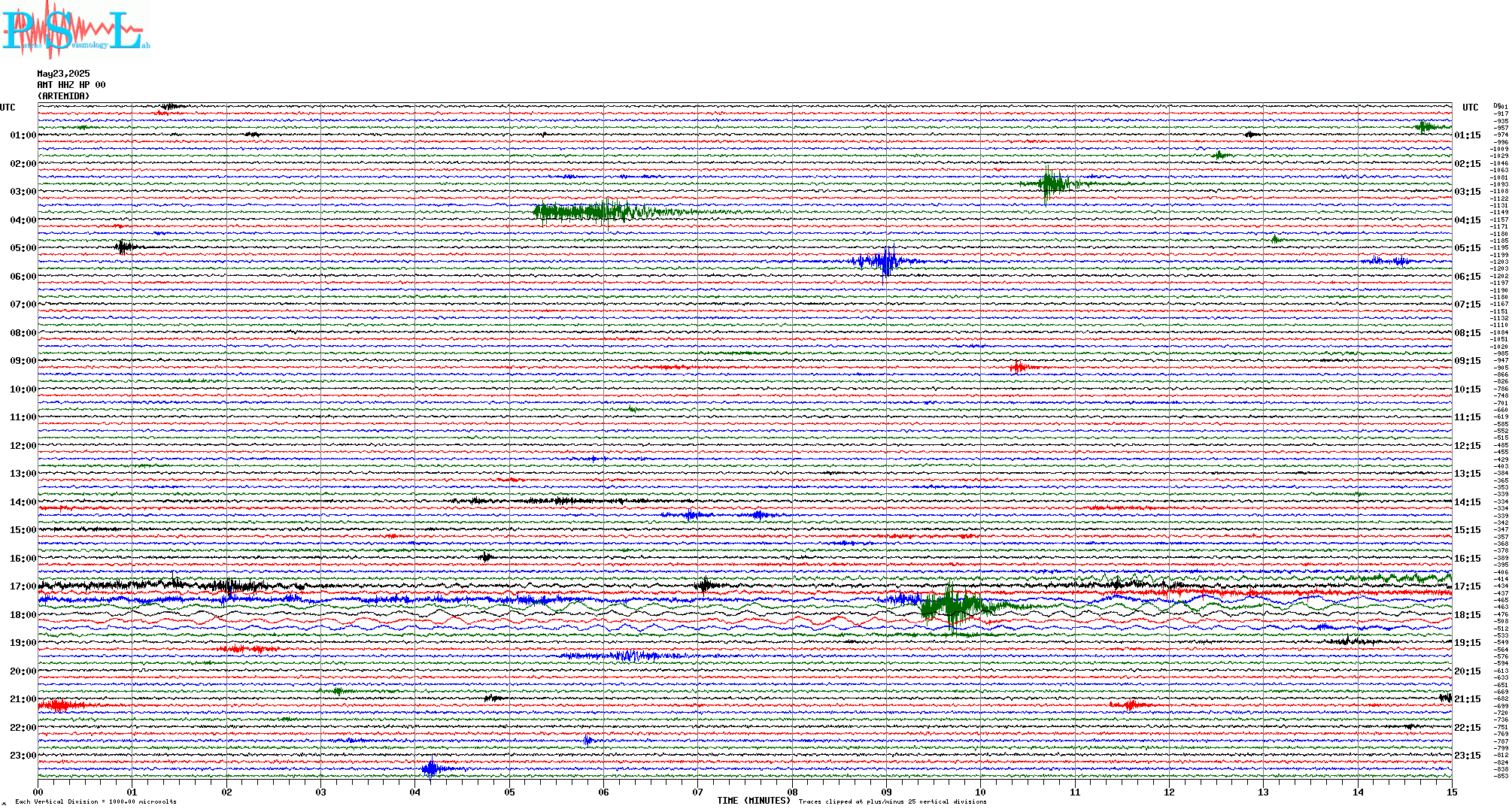Click the AMT HHZ HP 00 channel label
The height and width of the screenshot is (812, 1512).
[x=71, y=85]
